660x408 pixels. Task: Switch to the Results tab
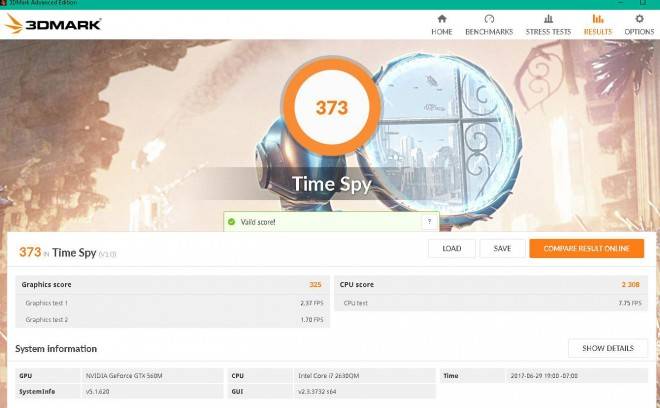(x=598, y=25)
